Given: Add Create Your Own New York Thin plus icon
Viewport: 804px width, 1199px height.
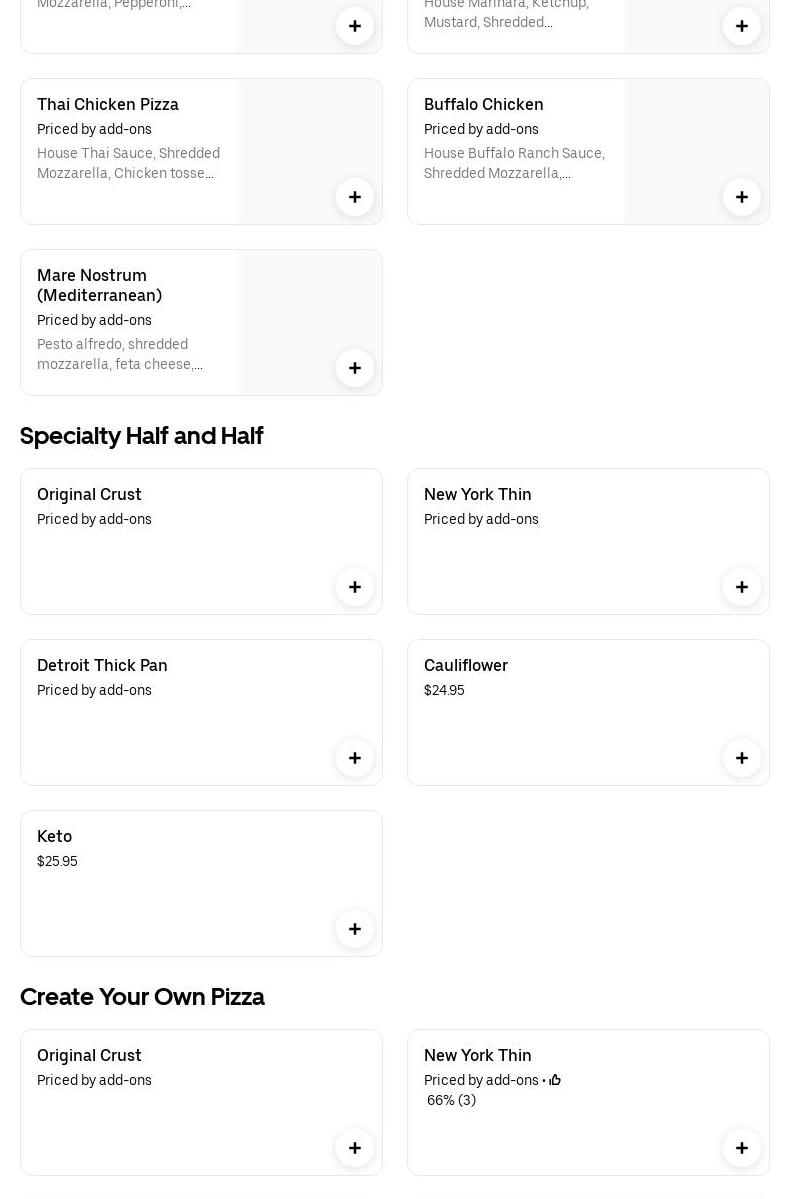Looking at the screenshot, I should [742, 1148].
